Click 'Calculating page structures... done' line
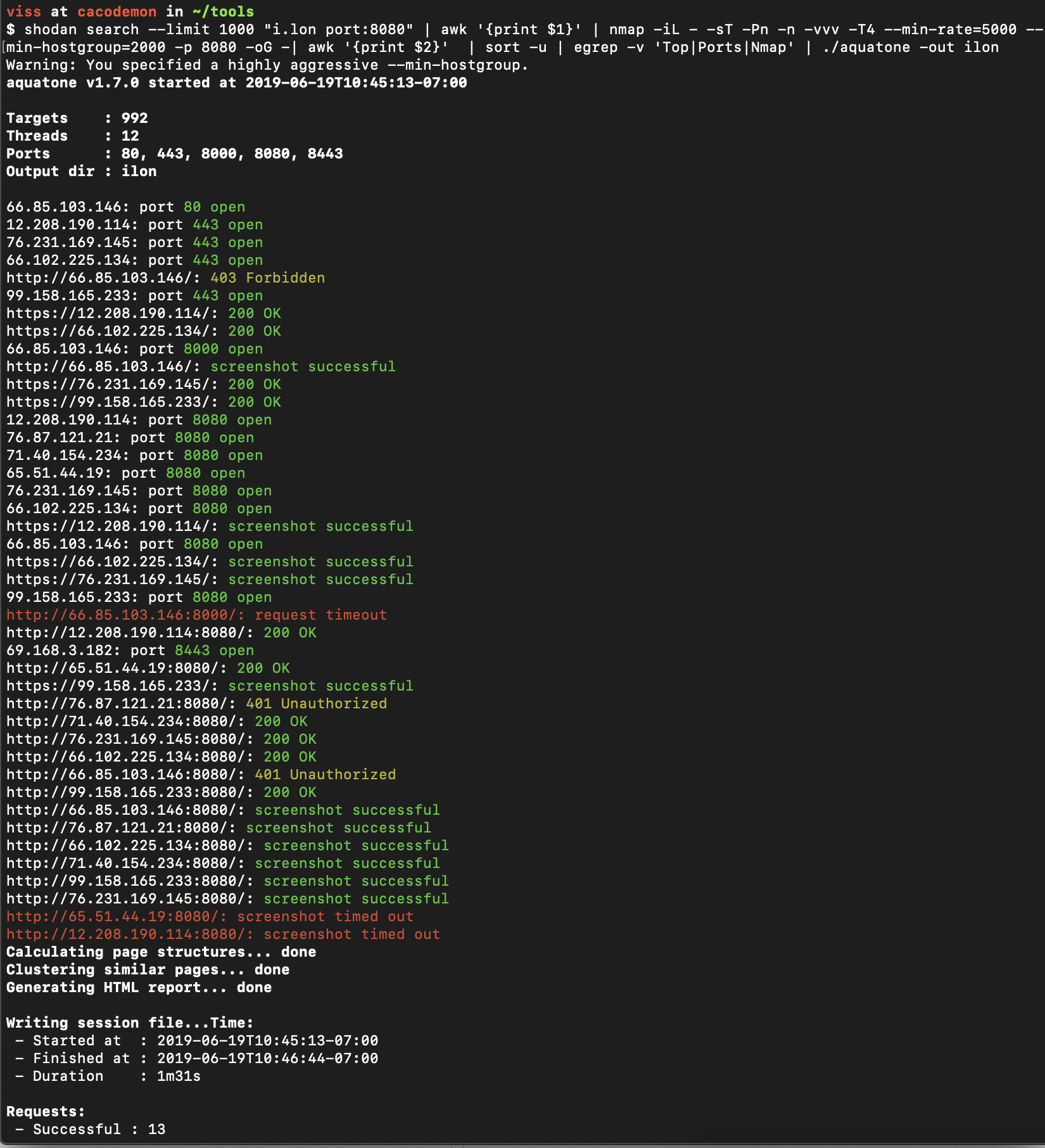1045x1148 pixels. [x=161, y=952]
